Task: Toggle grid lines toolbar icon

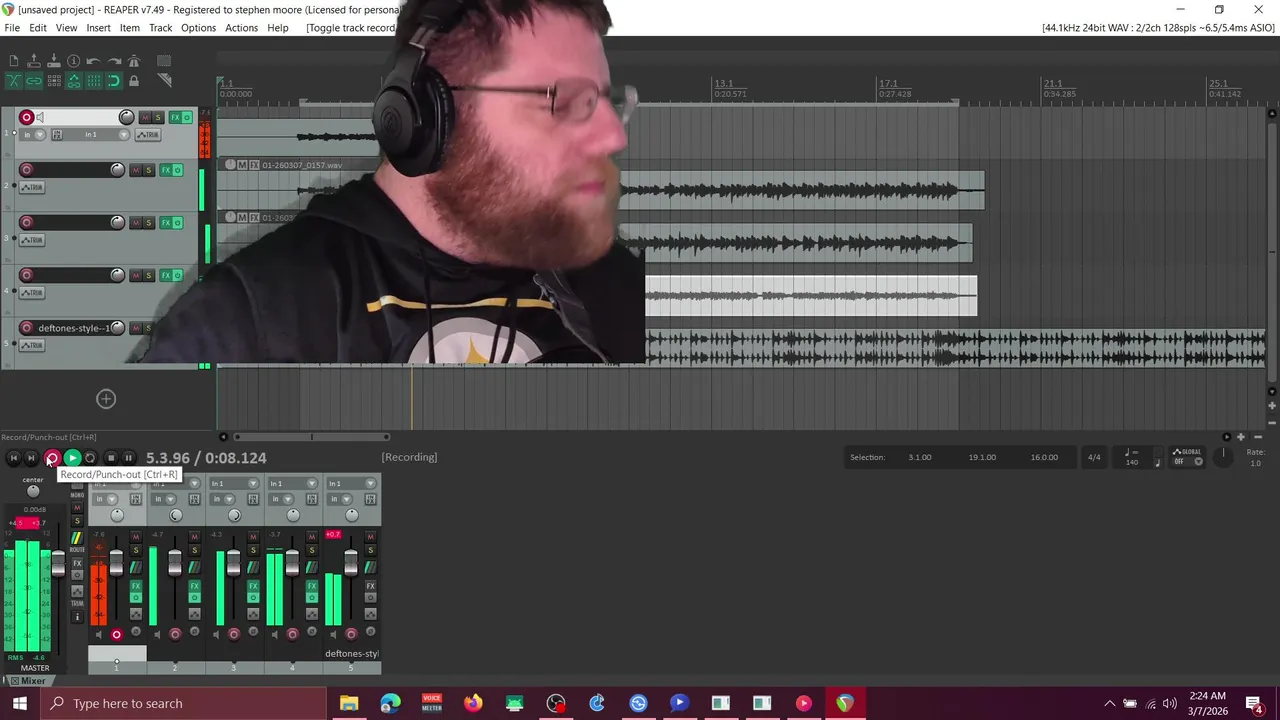Action: click(94, 81)
